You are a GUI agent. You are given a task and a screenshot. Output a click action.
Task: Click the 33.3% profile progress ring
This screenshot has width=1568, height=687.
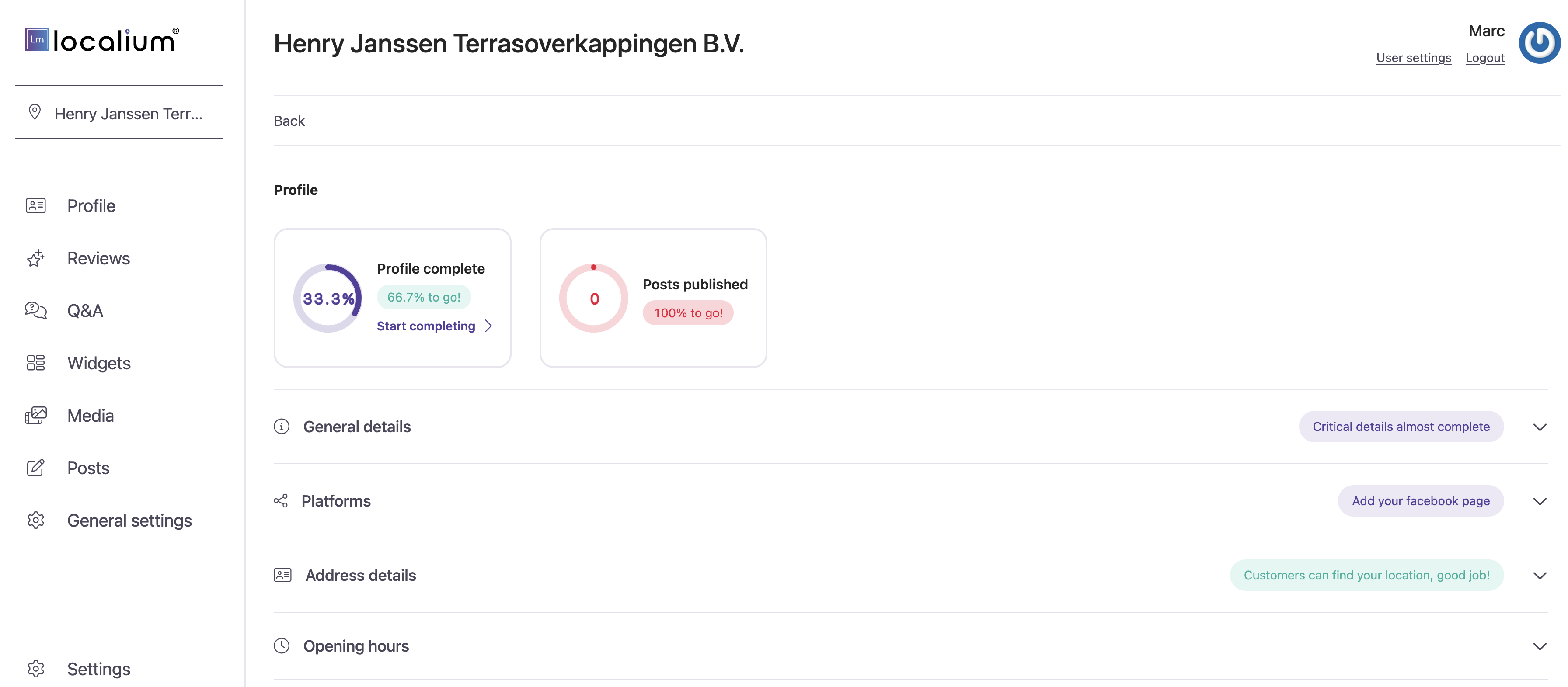pos(328,298)
